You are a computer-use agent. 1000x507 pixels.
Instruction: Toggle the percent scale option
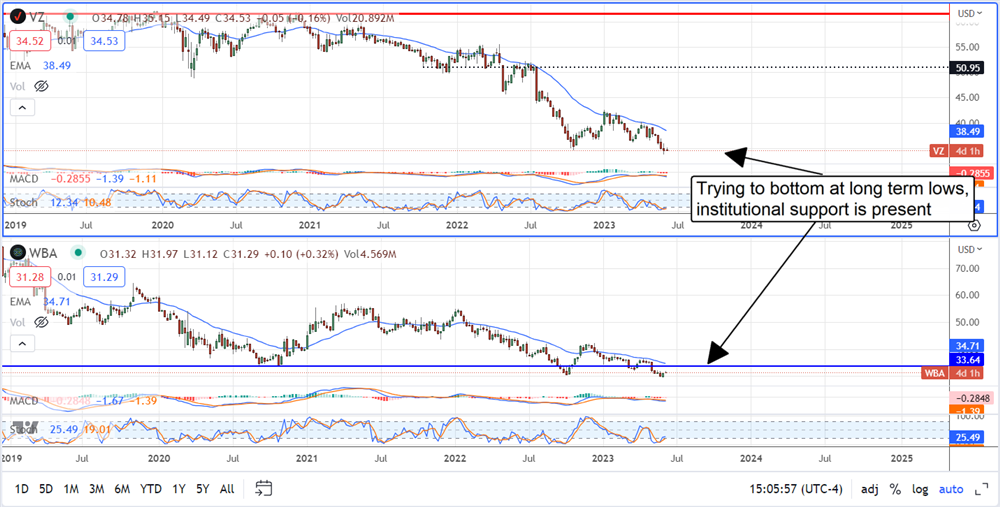point(896,489)
